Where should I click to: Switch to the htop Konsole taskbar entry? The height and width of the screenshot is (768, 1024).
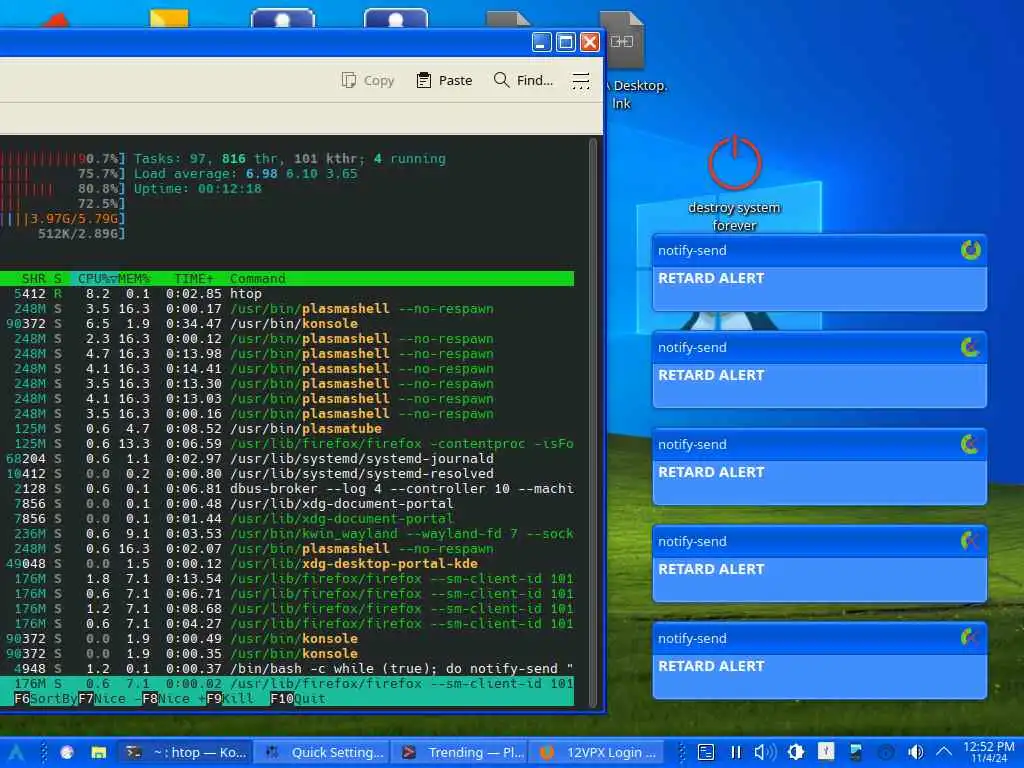[185, 752]
